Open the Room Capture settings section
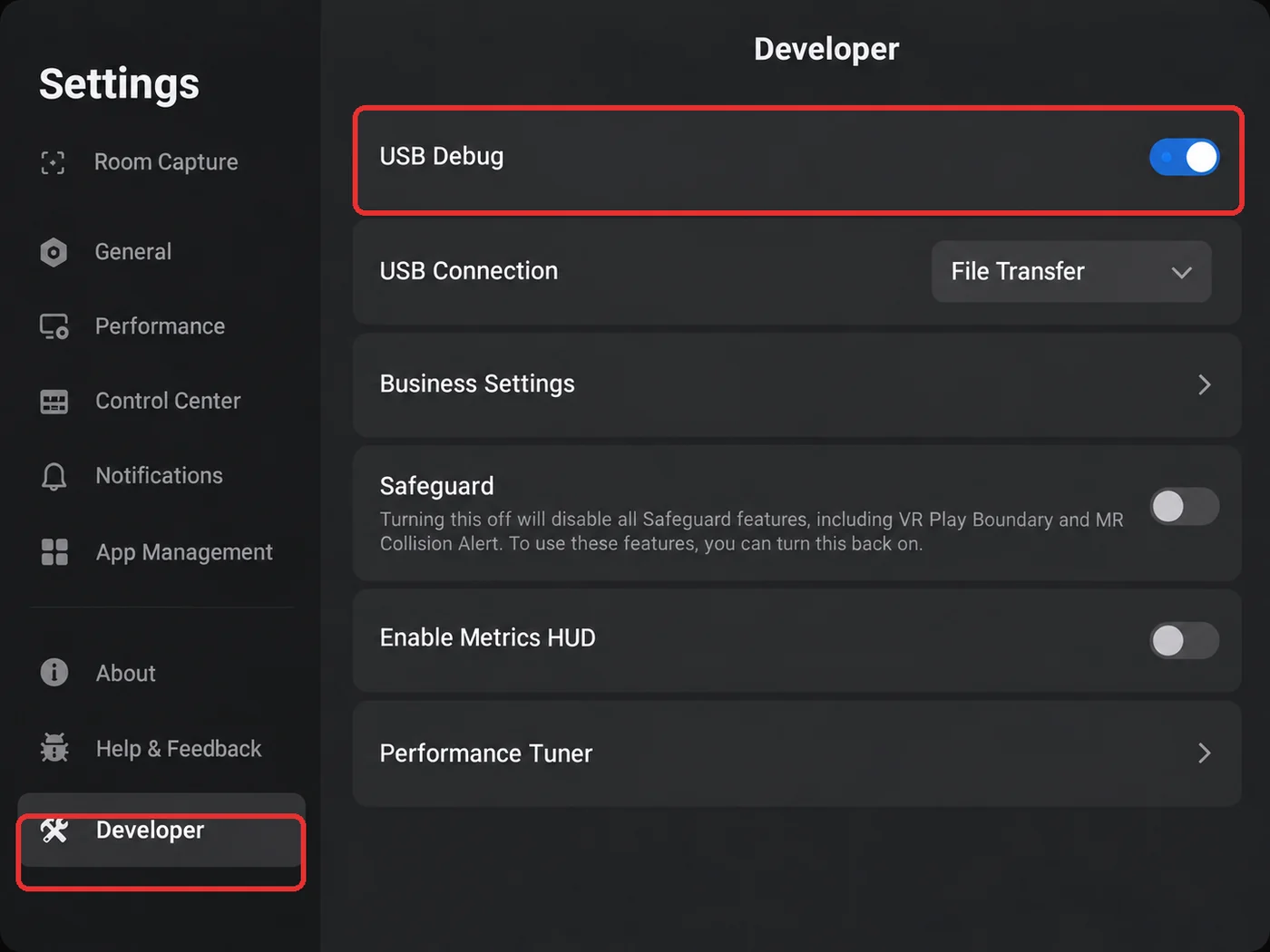The height and width of the screenshot is (952, 1270). pyautogui.click(x=161, y=162)
